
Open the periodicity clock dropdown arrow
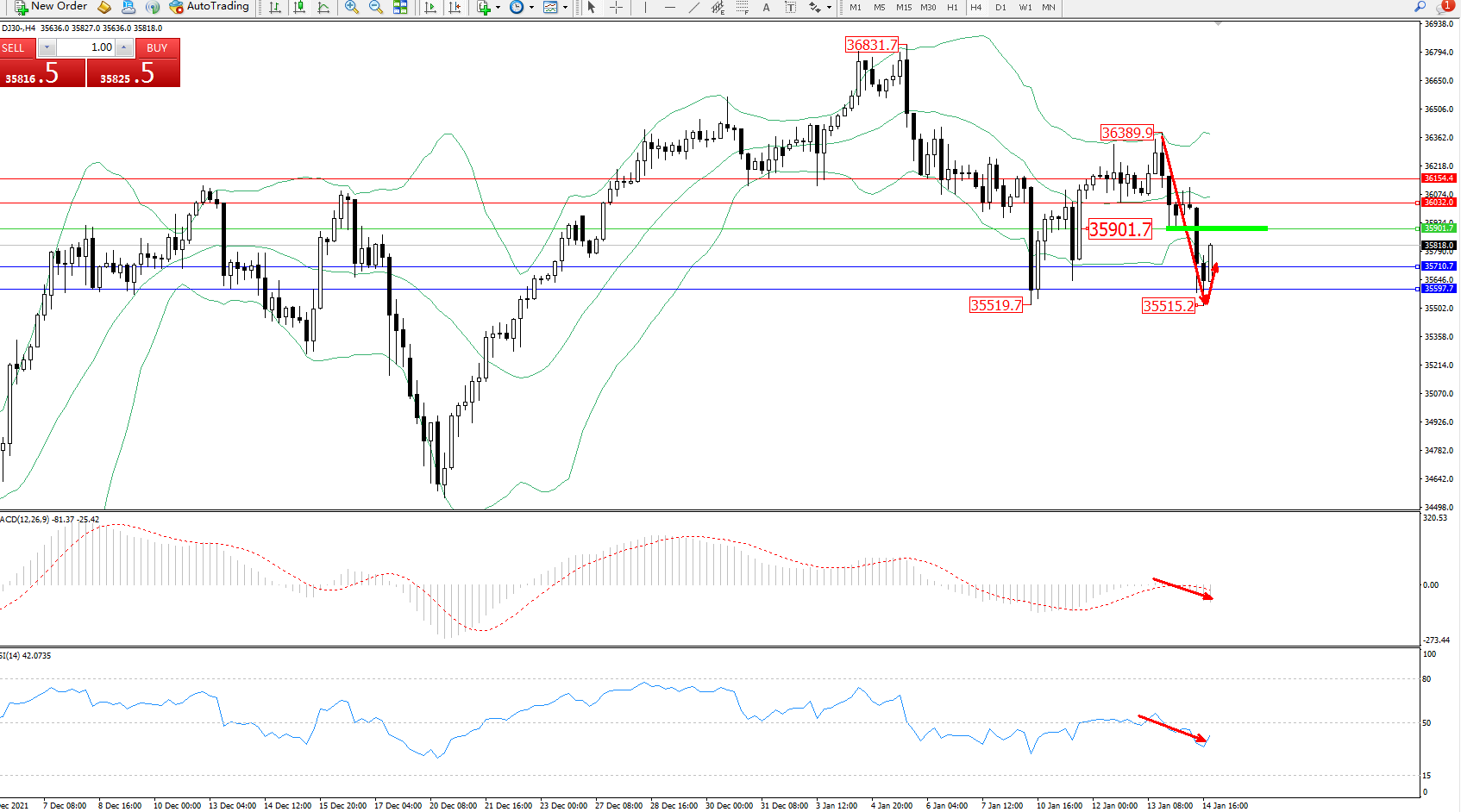tap(531, 8)
